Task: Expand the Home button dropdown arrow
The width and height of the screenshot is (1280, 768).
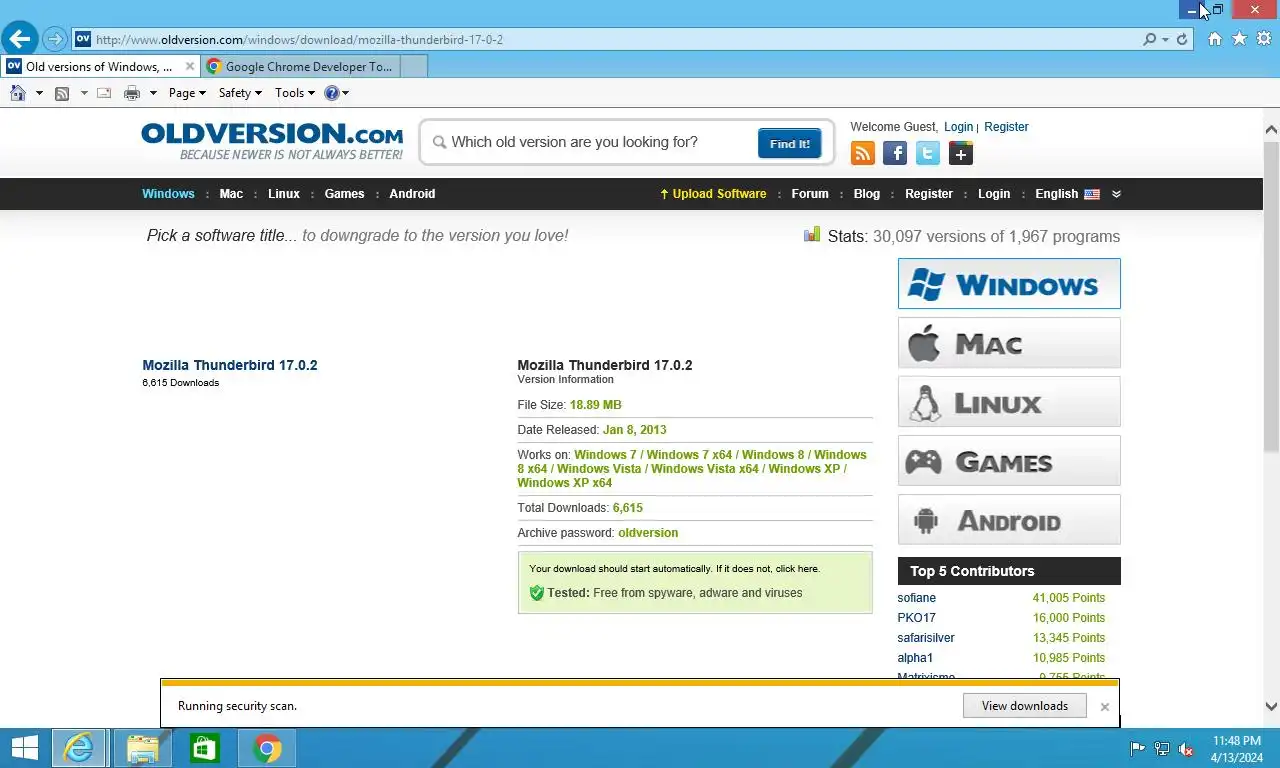Action: pyautogui.click(x=39, y=93)
